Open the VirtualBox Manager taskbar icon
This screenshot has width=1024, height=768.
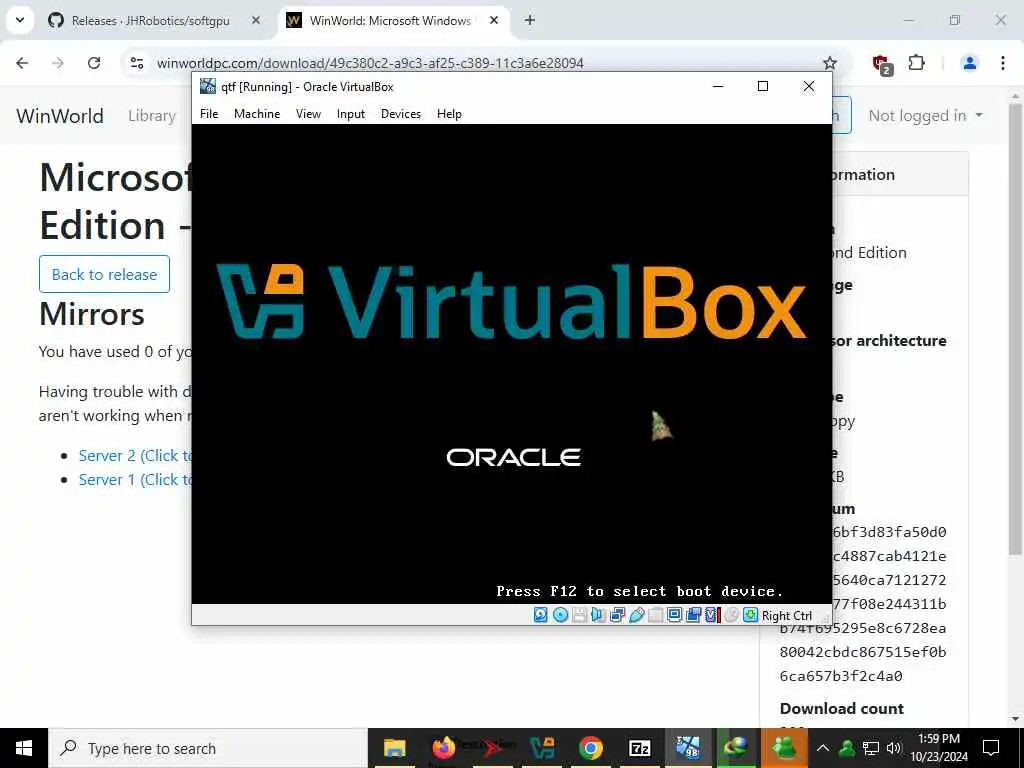542,748
